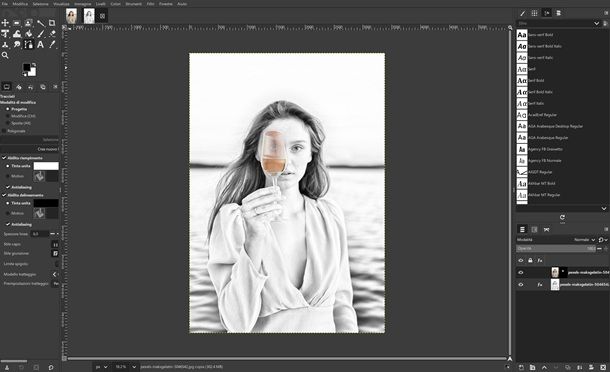Select the Rectangle Select tool

point(17,23)
